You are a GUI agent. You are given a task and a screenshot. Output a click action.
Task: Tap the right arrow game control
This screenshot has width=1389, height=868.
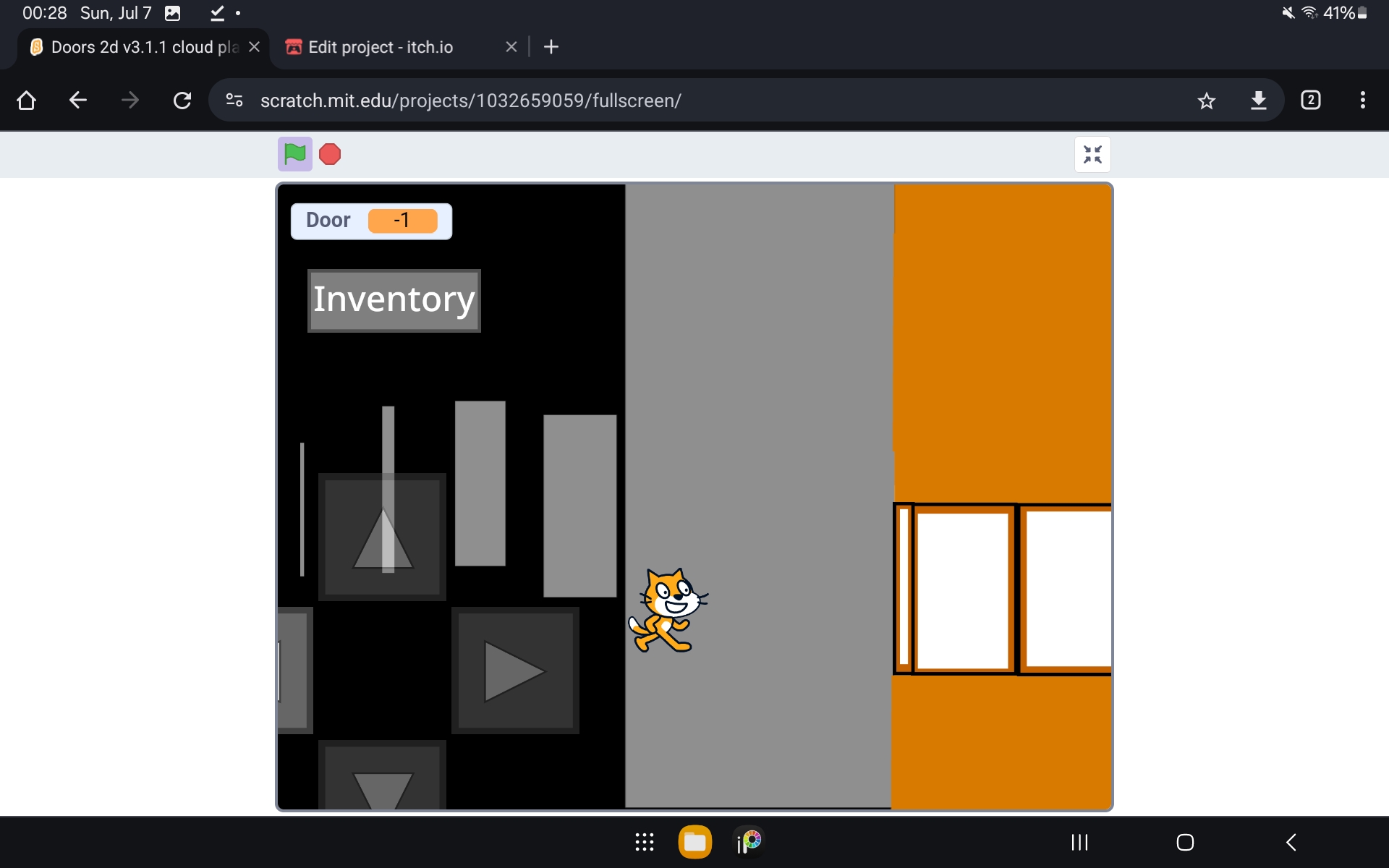click(x=515, y=671)
